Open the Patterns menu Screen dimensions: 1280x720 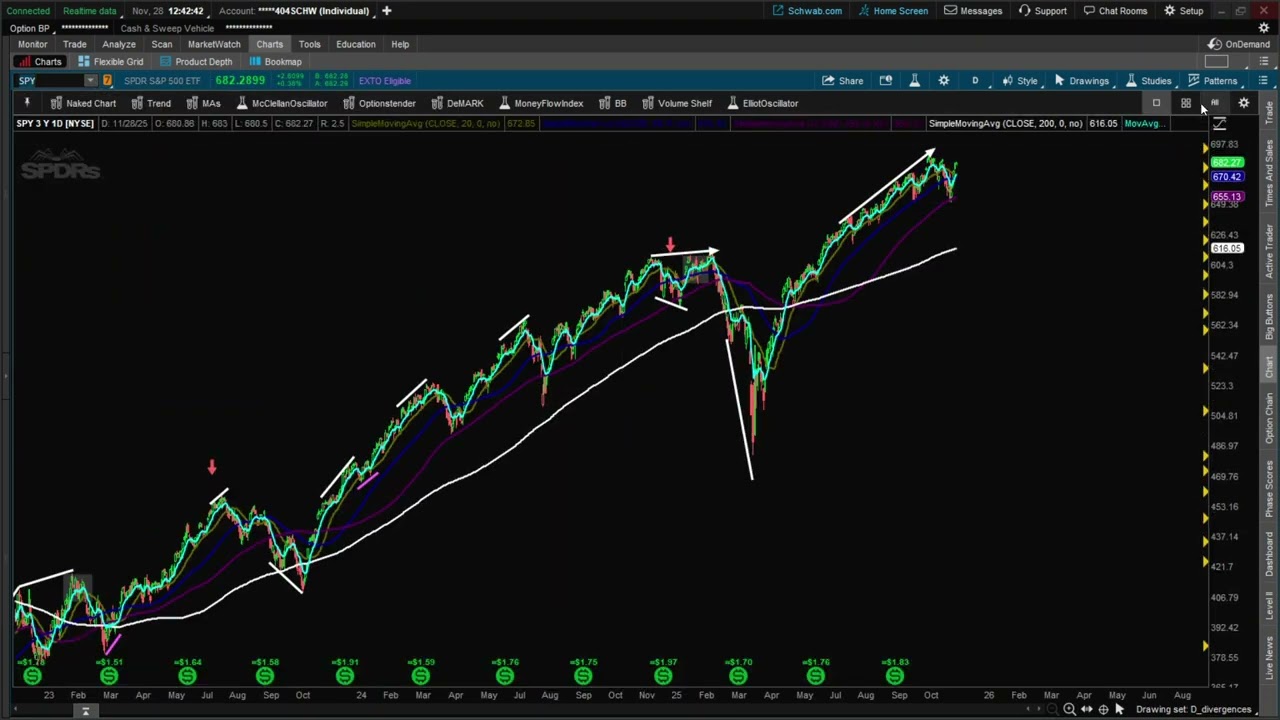click(x=1212, y=81)
